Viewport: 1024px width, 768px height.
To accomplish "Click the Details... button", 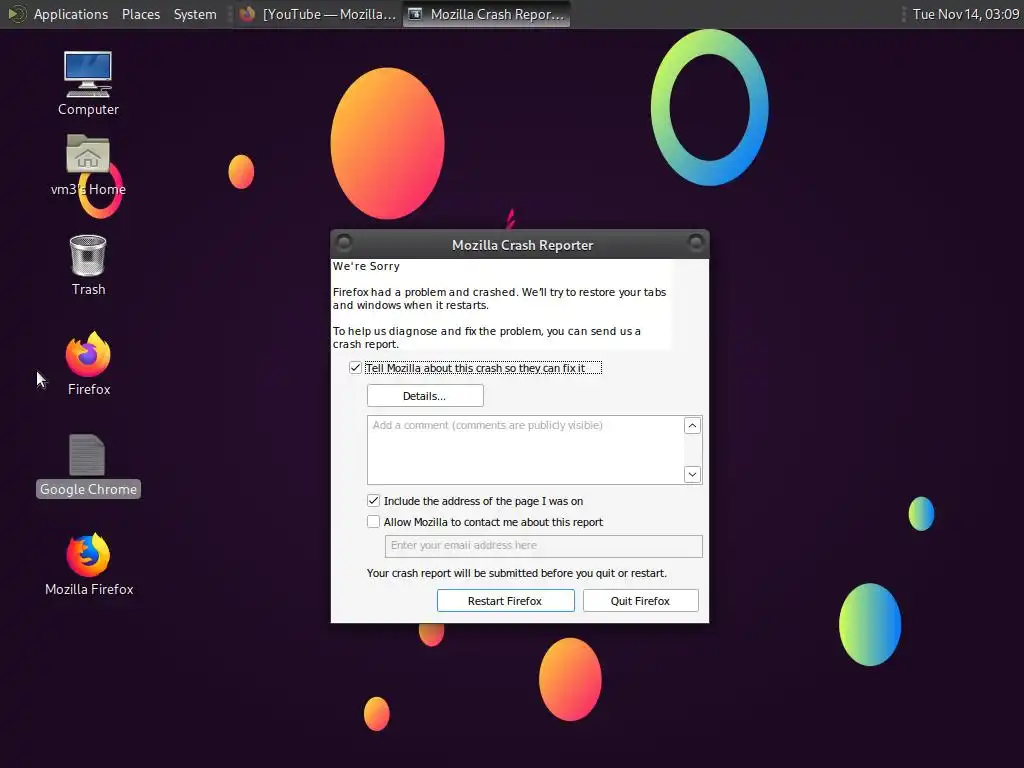I will point(425,396).
